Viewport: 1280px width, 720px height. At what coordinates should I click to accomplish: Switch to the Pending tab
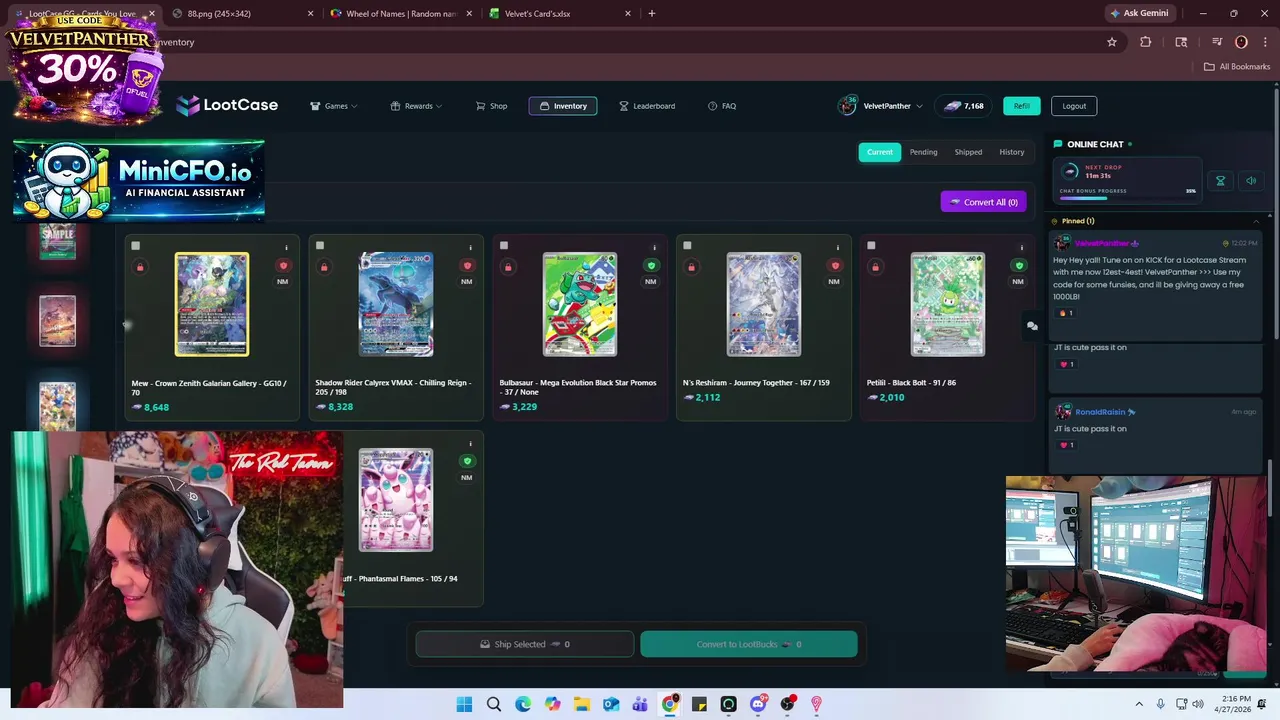[x=923, y=152]
